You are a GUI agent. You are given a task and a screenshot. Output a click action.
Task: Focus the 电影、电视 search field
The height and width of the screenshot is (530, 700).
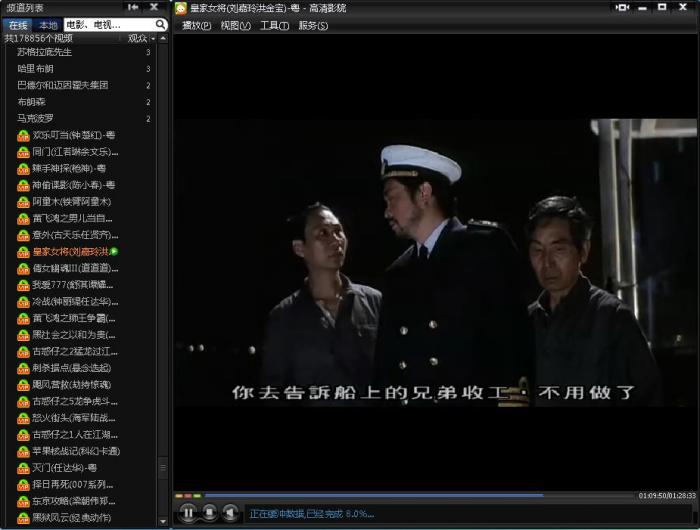[109, 25]
